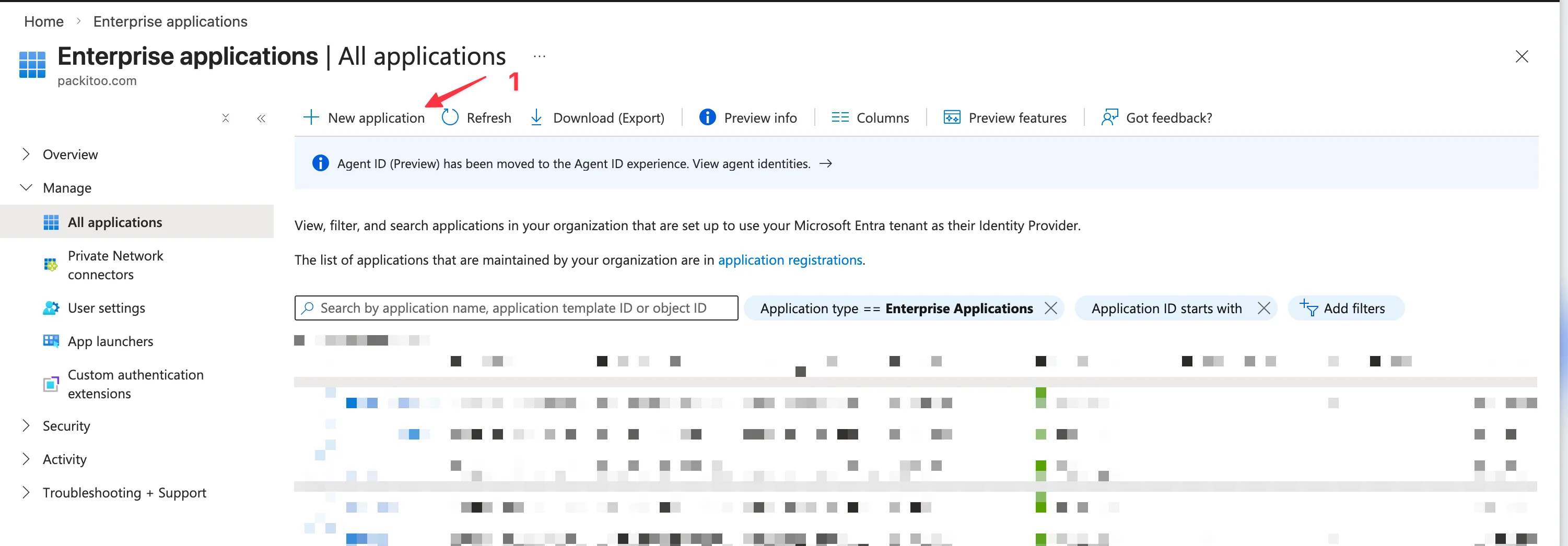Screen dimensions: 1568x546
Task: Click the New application icon
Action: 311,117
